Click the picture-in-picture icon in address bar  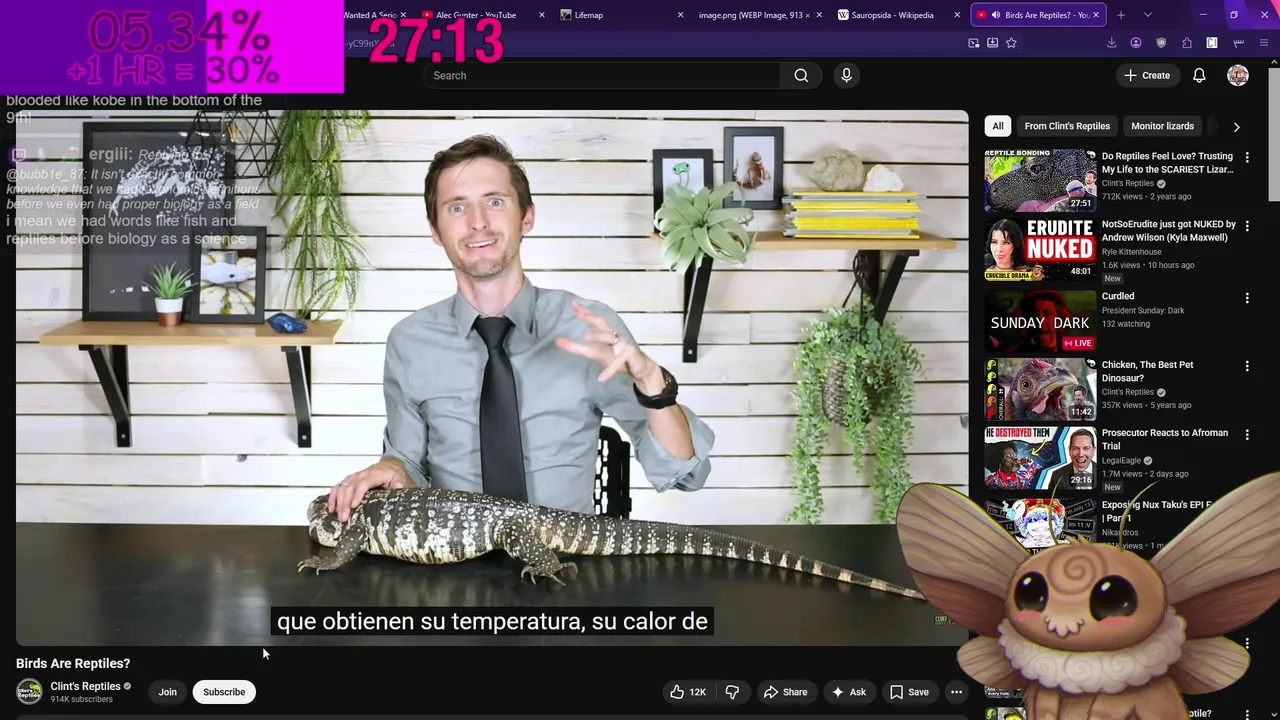coord(974,43)
